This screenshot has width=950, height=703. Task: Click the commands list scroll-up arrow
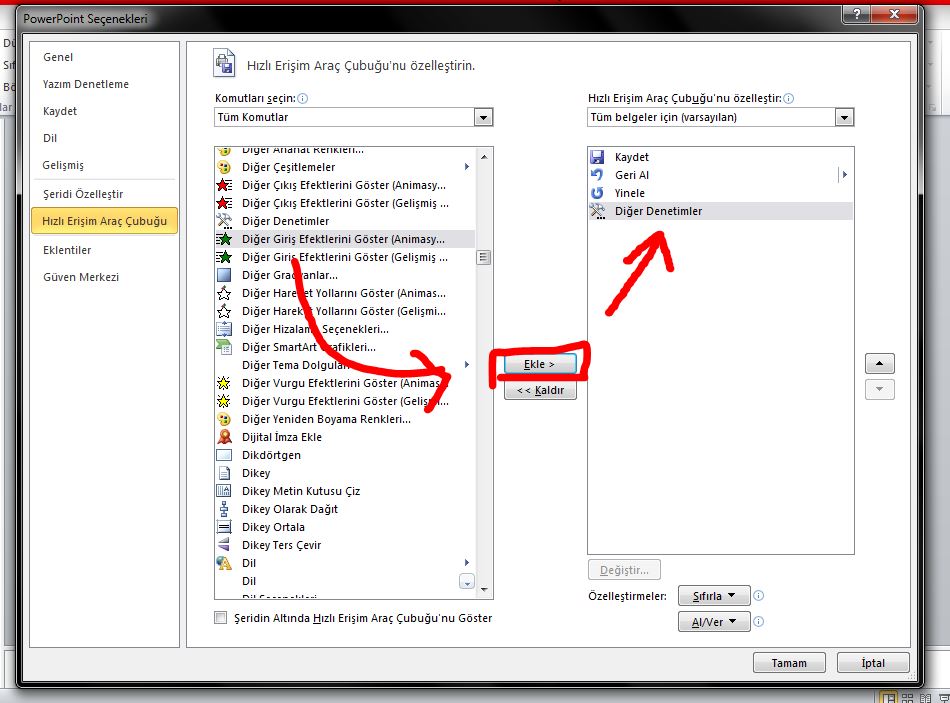[484, 157]
